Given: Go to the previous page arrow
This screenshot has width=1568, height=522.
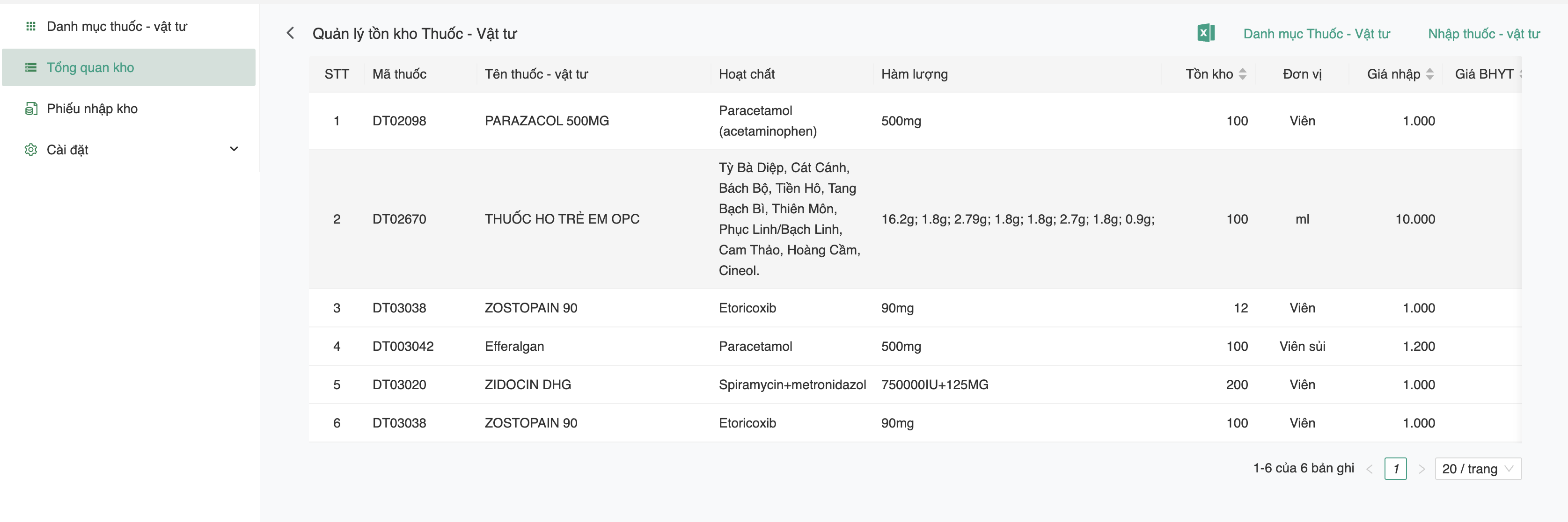Looking at the screenshot, I should click(x=1369, y=469).
